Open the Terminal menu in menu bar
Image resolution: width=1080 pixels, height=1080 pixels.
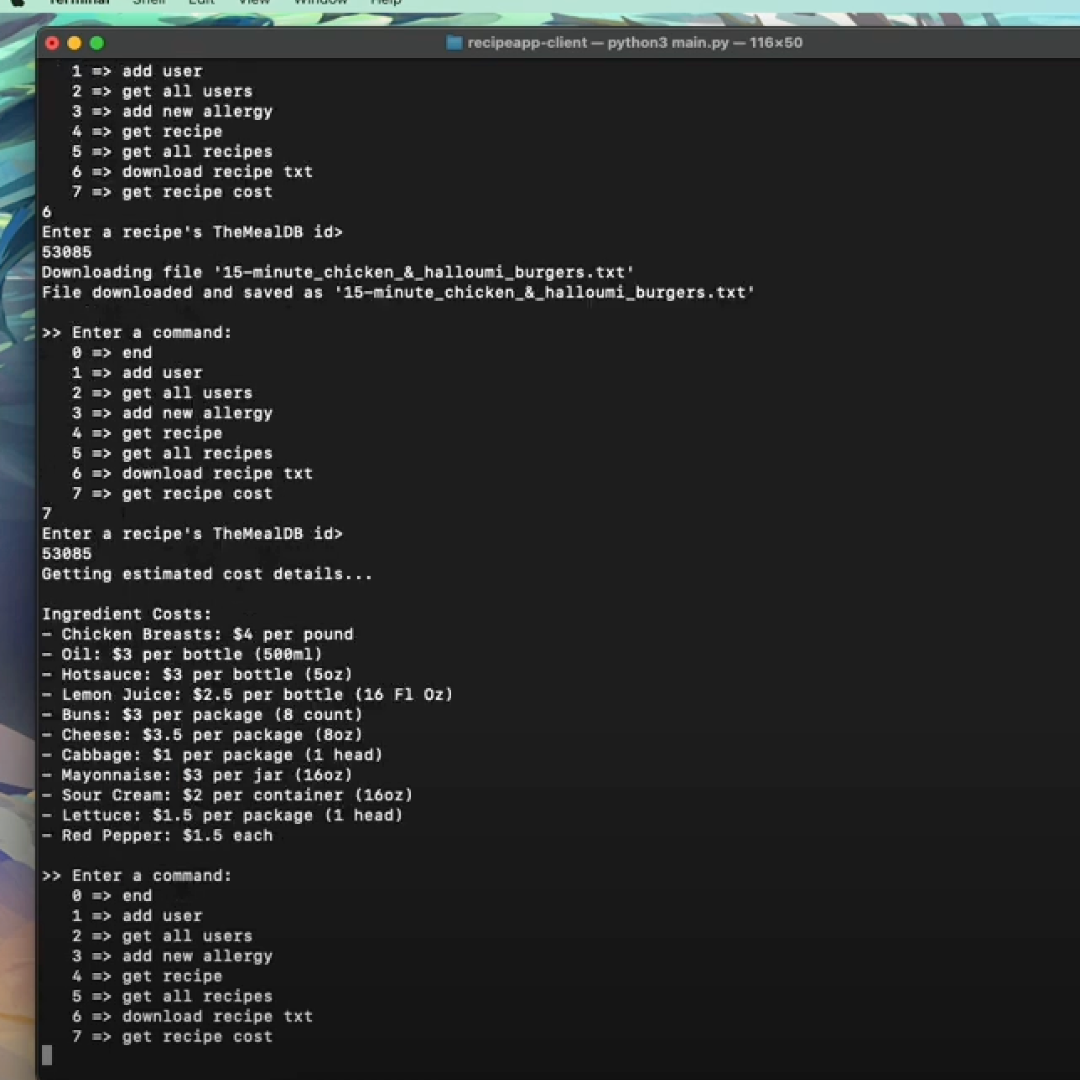(x=78, y=2)
